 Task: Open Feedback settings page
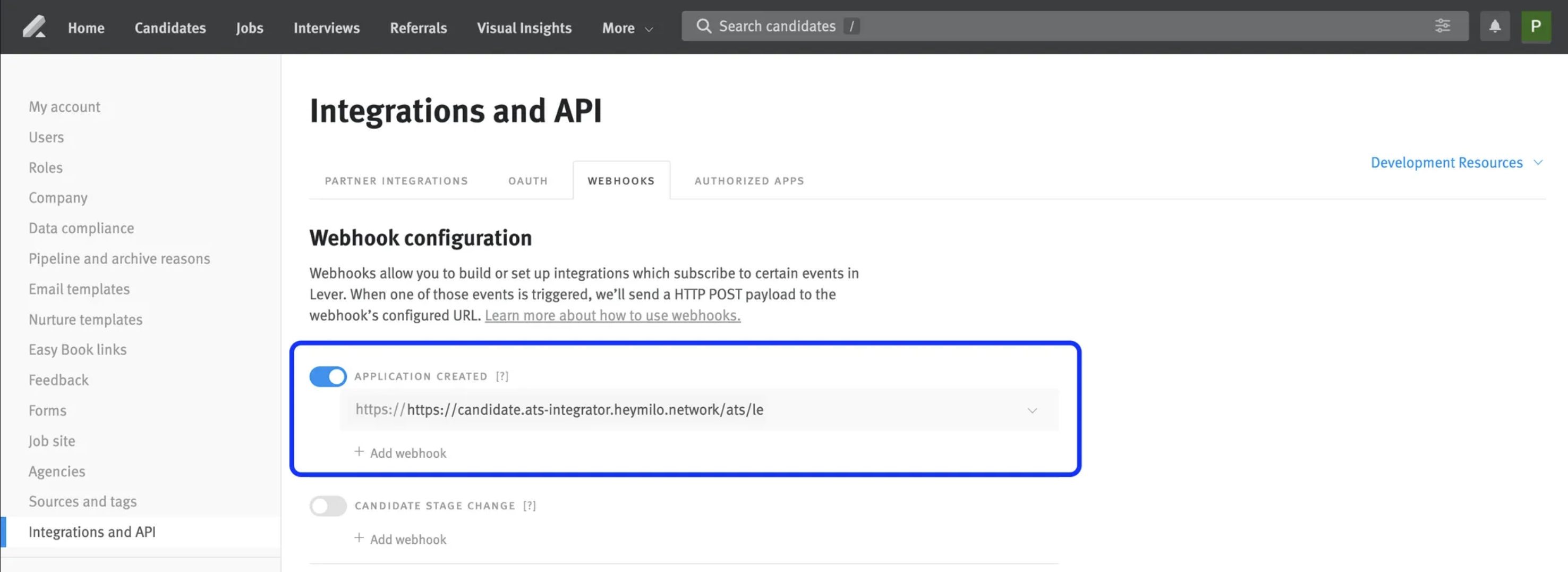[x=58, y=380]
